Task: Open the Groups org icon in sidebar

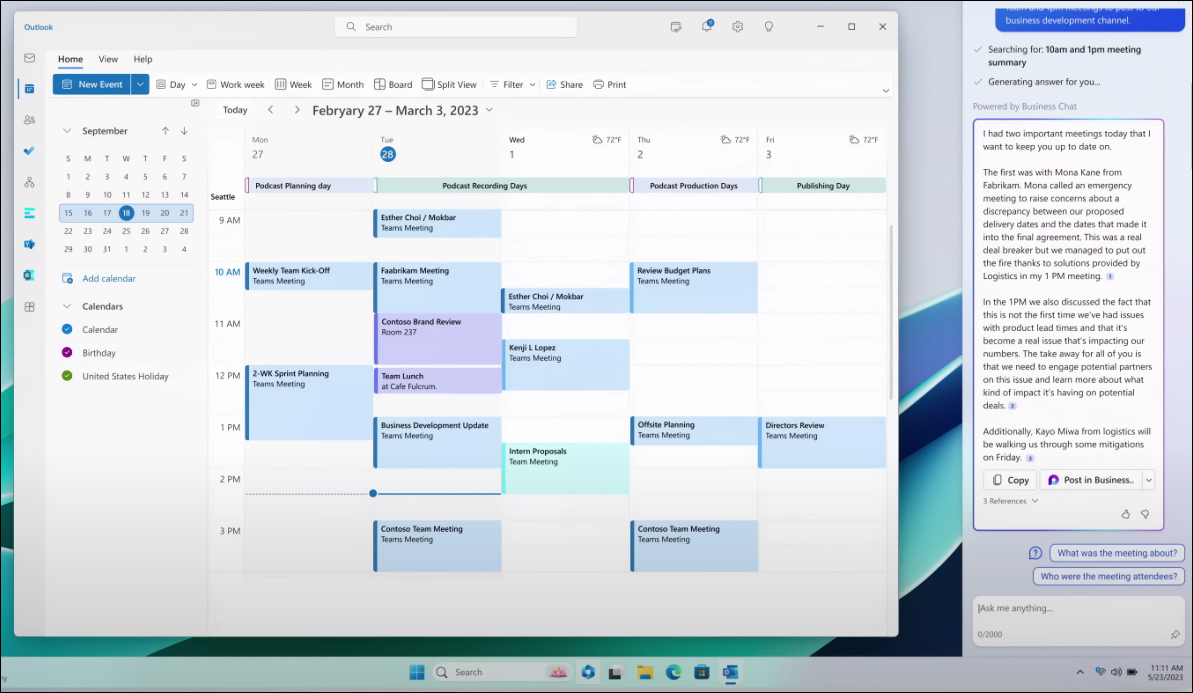Action: [x=29, y=182]
